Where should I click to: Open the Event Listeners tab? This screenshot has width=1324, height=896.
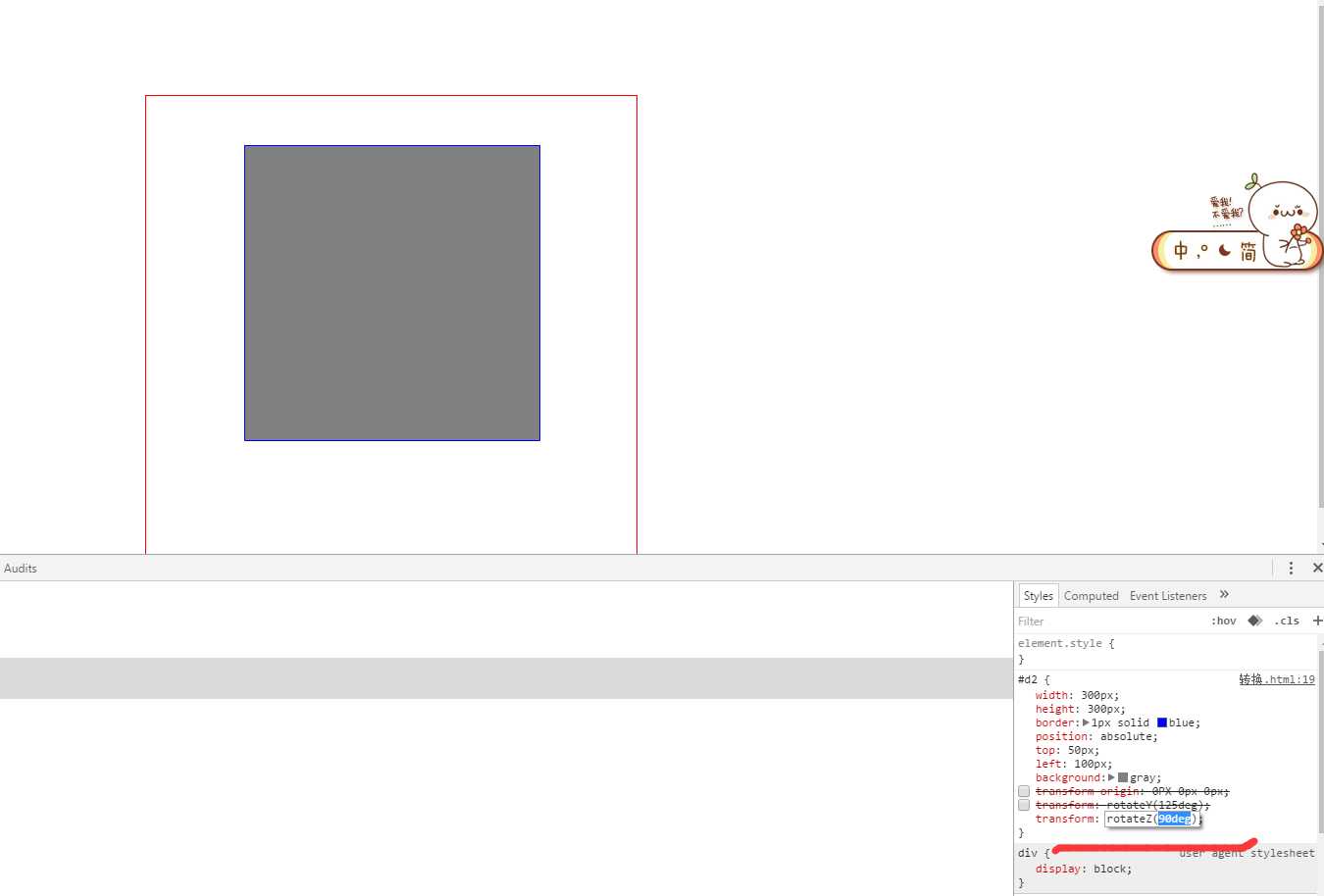[x=1168, y=595]
